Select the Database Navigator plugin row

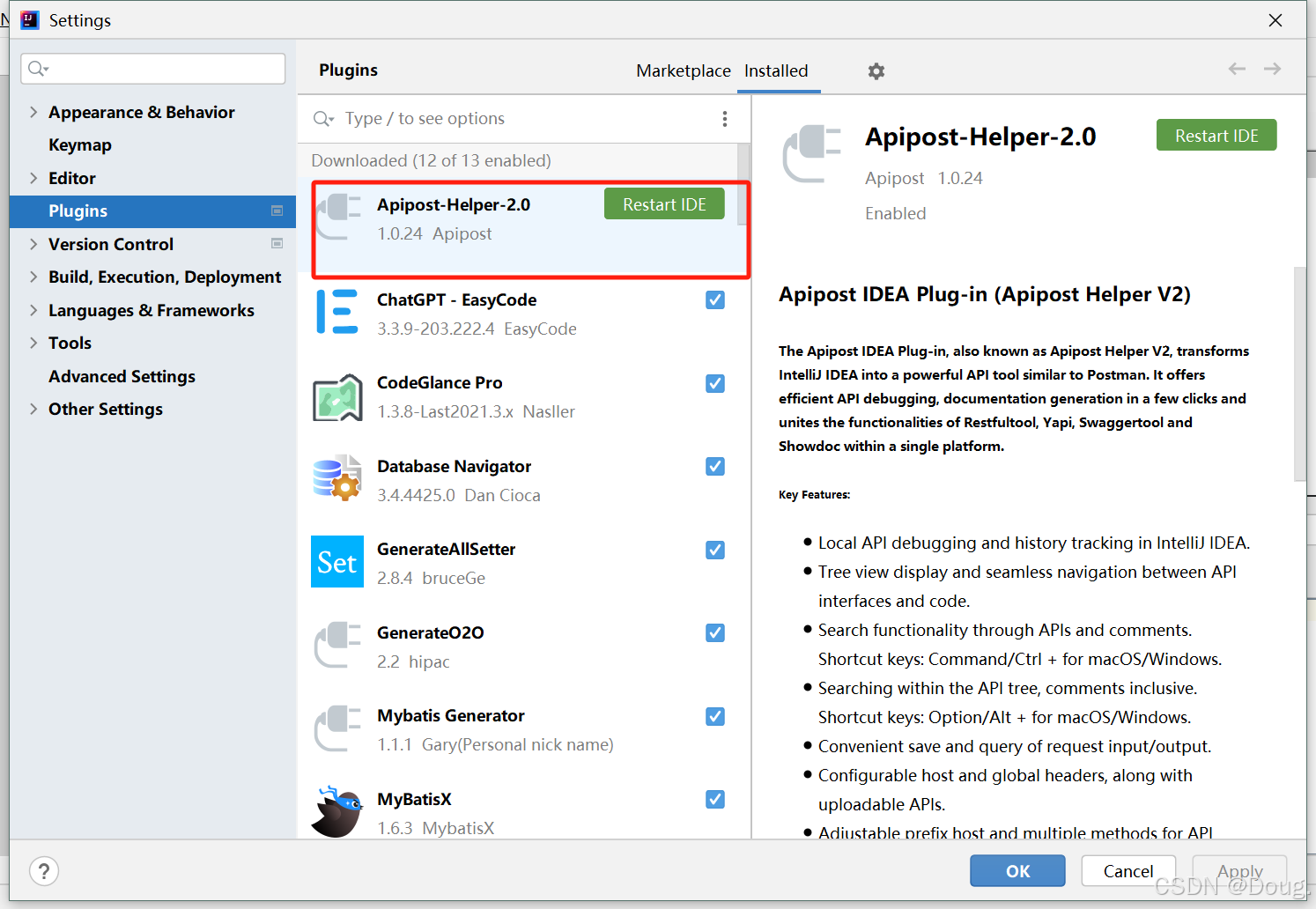pyautogui.click(x=523, y=480)
